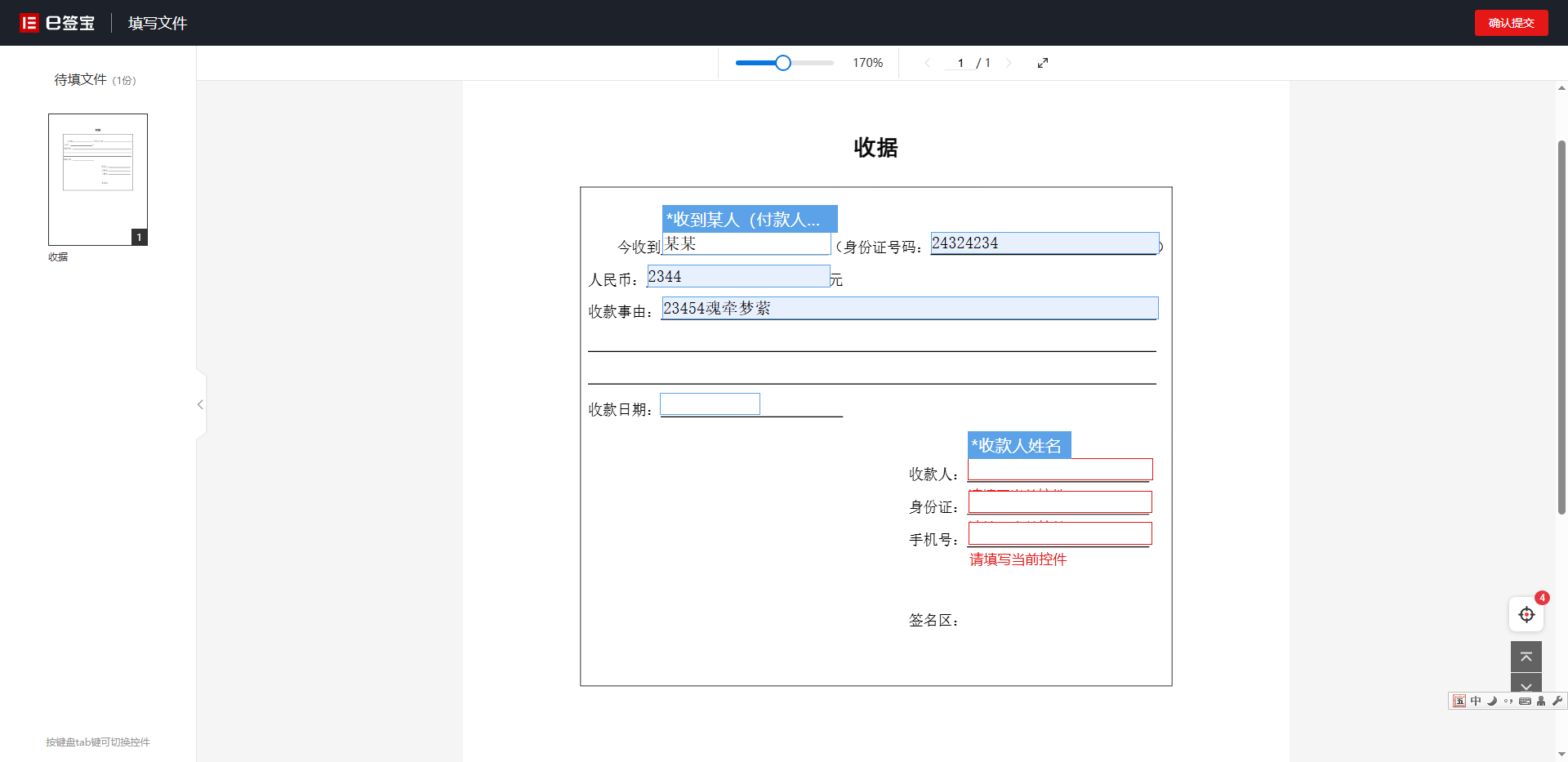Click the 收据 caption under thumbnail
Image resolution: width=1568 pixels, height=762 pixels.
(58, 256)
